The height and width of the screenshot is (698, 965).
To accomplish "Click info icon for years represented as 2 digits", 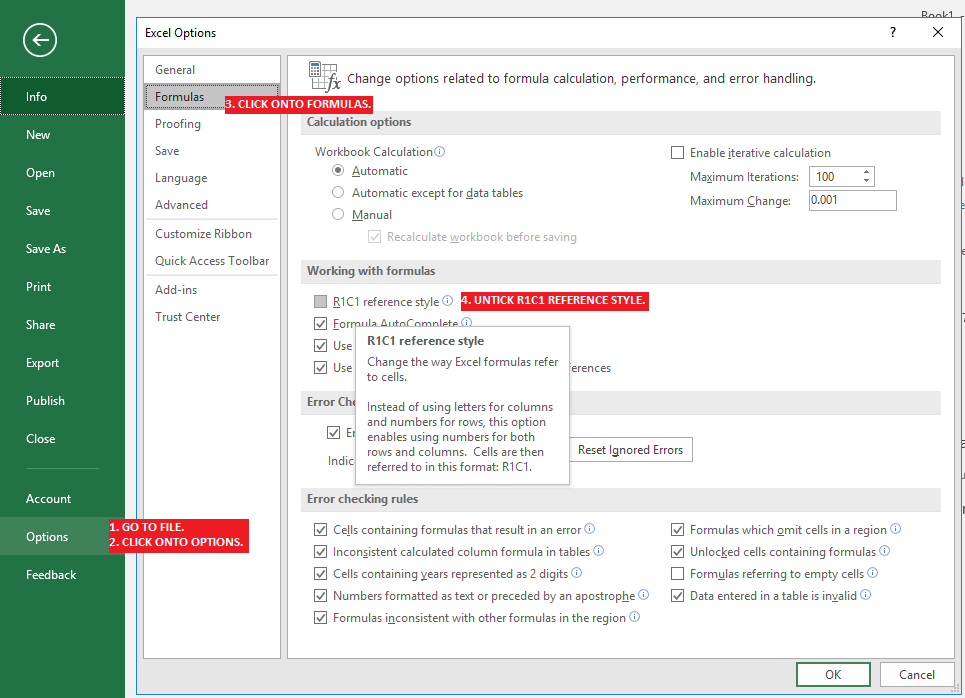I will [x=577, y=573].
